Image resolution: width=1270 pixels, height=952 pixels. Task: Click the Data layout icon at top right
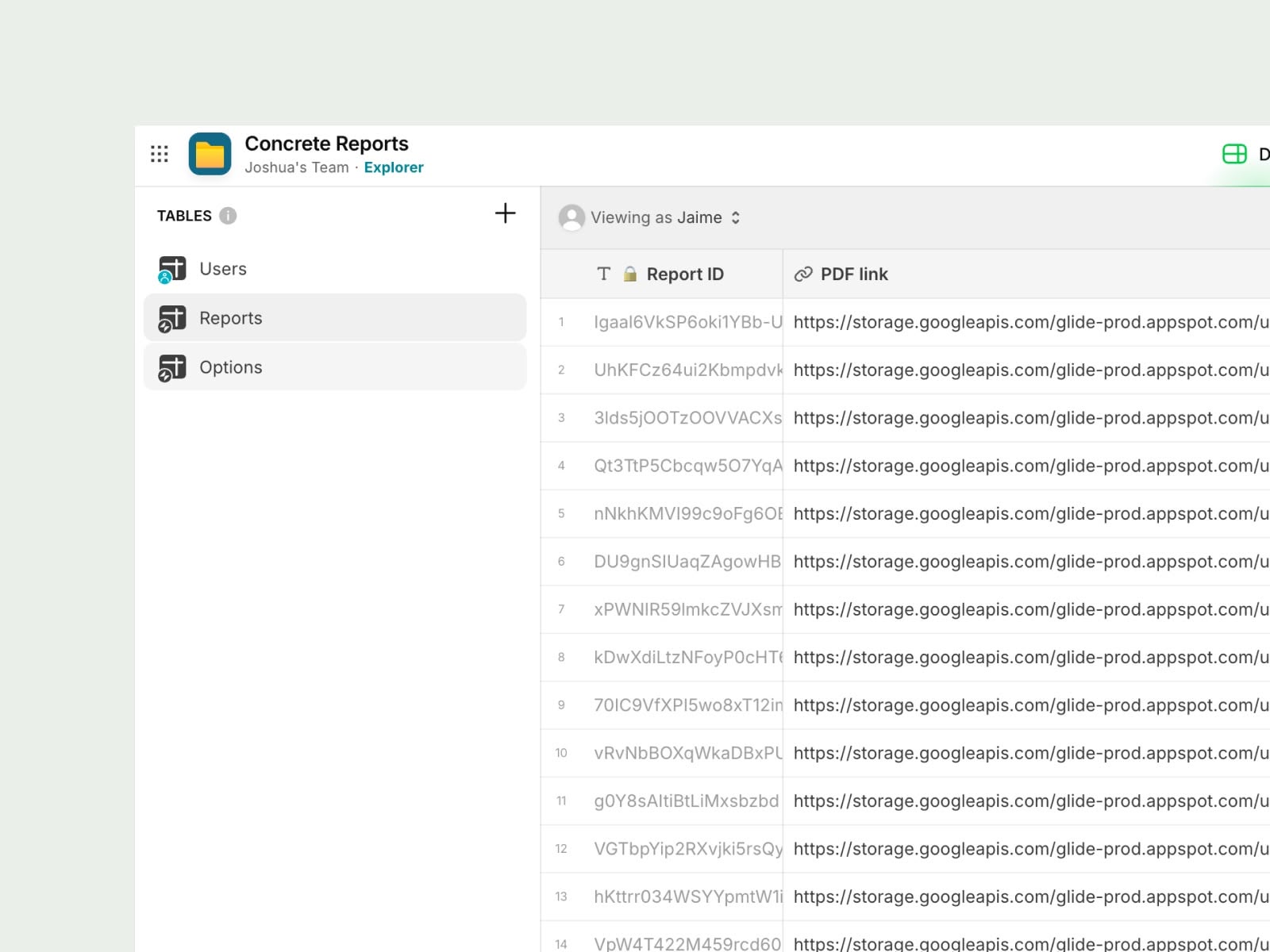1235,154
